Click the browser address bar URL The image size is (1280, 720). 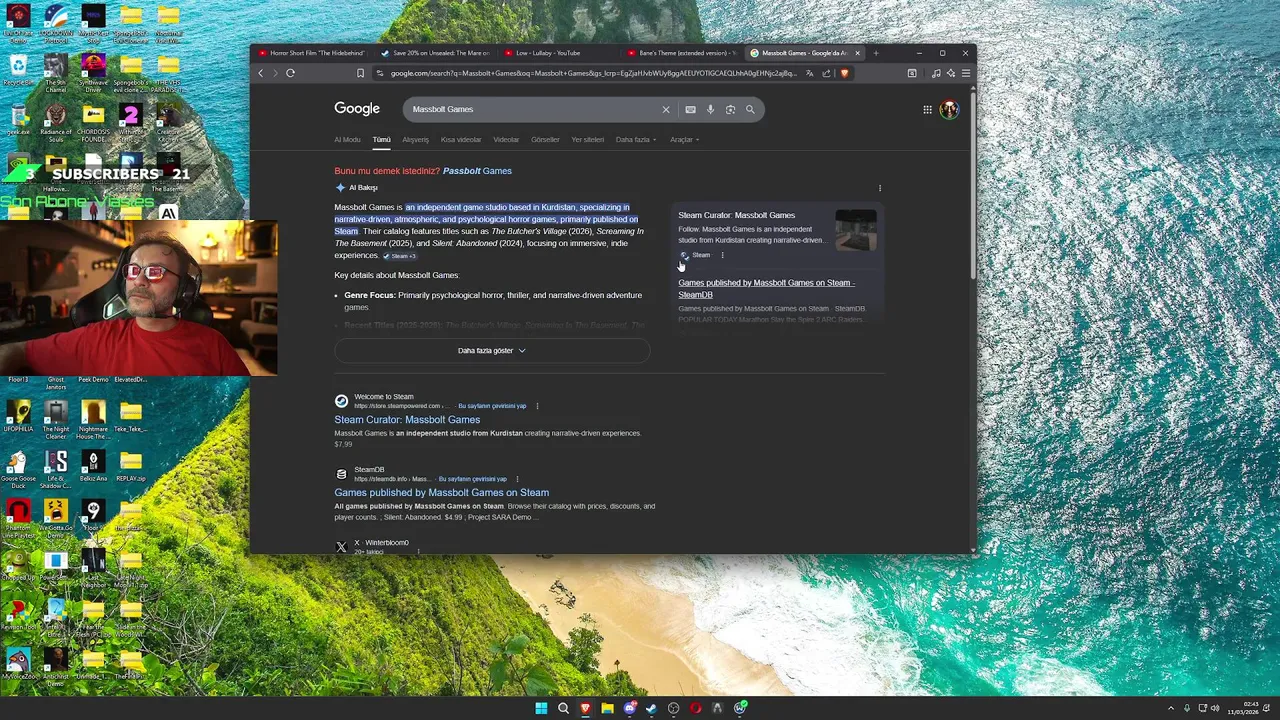593,73
